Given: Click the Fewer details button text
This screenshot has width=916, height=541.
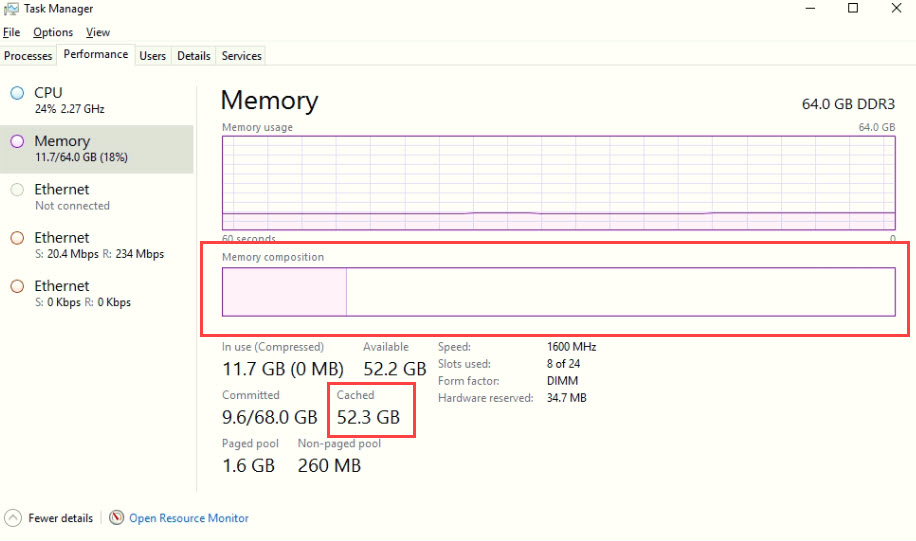Looking at the screenshot, I should click(60, 518).
